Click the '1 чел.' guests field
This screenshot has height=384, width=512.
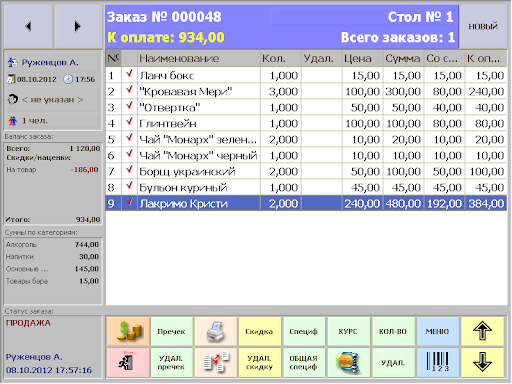53,121
